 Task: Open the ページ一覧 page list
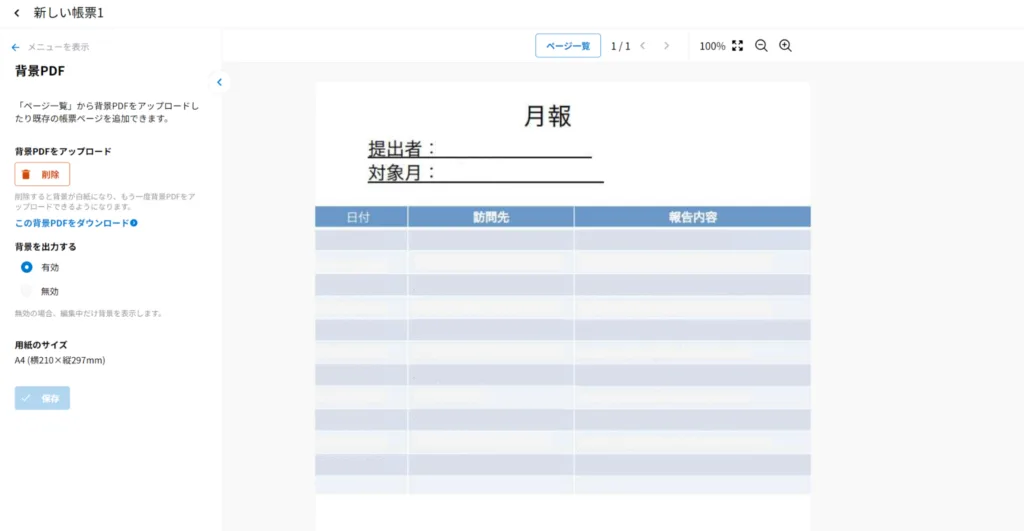point(568,46)
